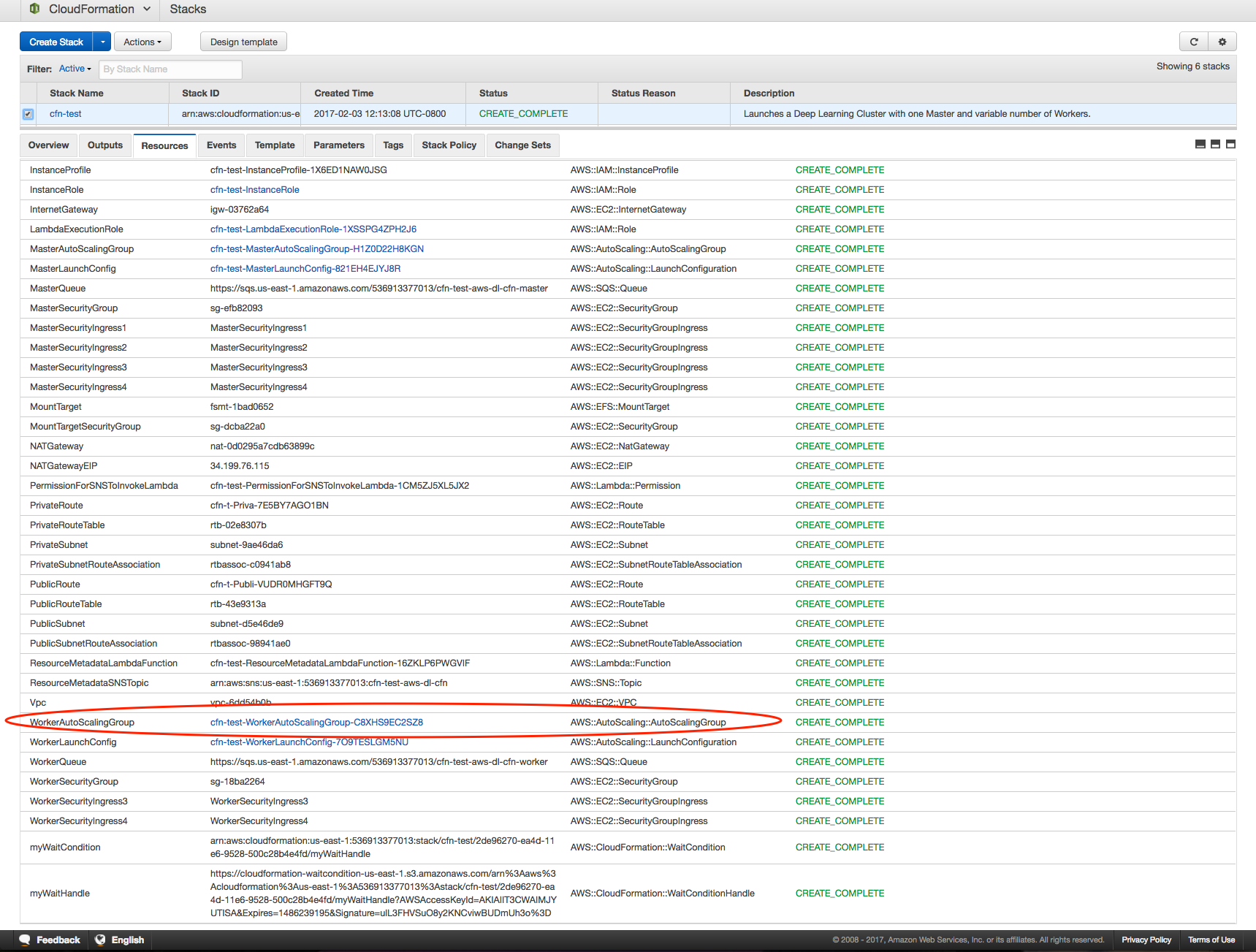
Task: Switch to the Parameters tab
Action: coord(339,145)
